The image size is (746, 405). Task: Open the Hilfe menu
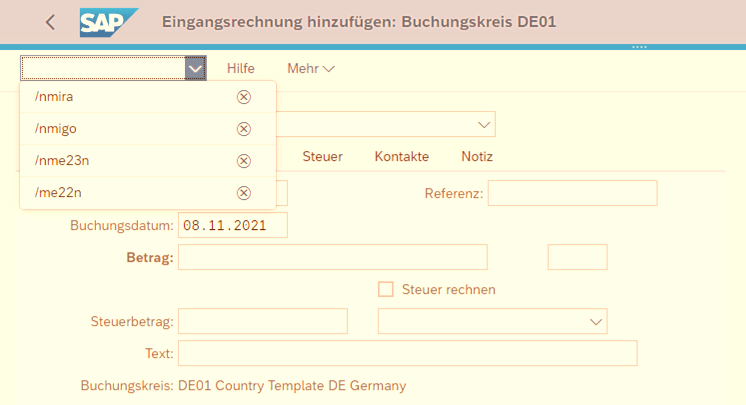(241, 68)
